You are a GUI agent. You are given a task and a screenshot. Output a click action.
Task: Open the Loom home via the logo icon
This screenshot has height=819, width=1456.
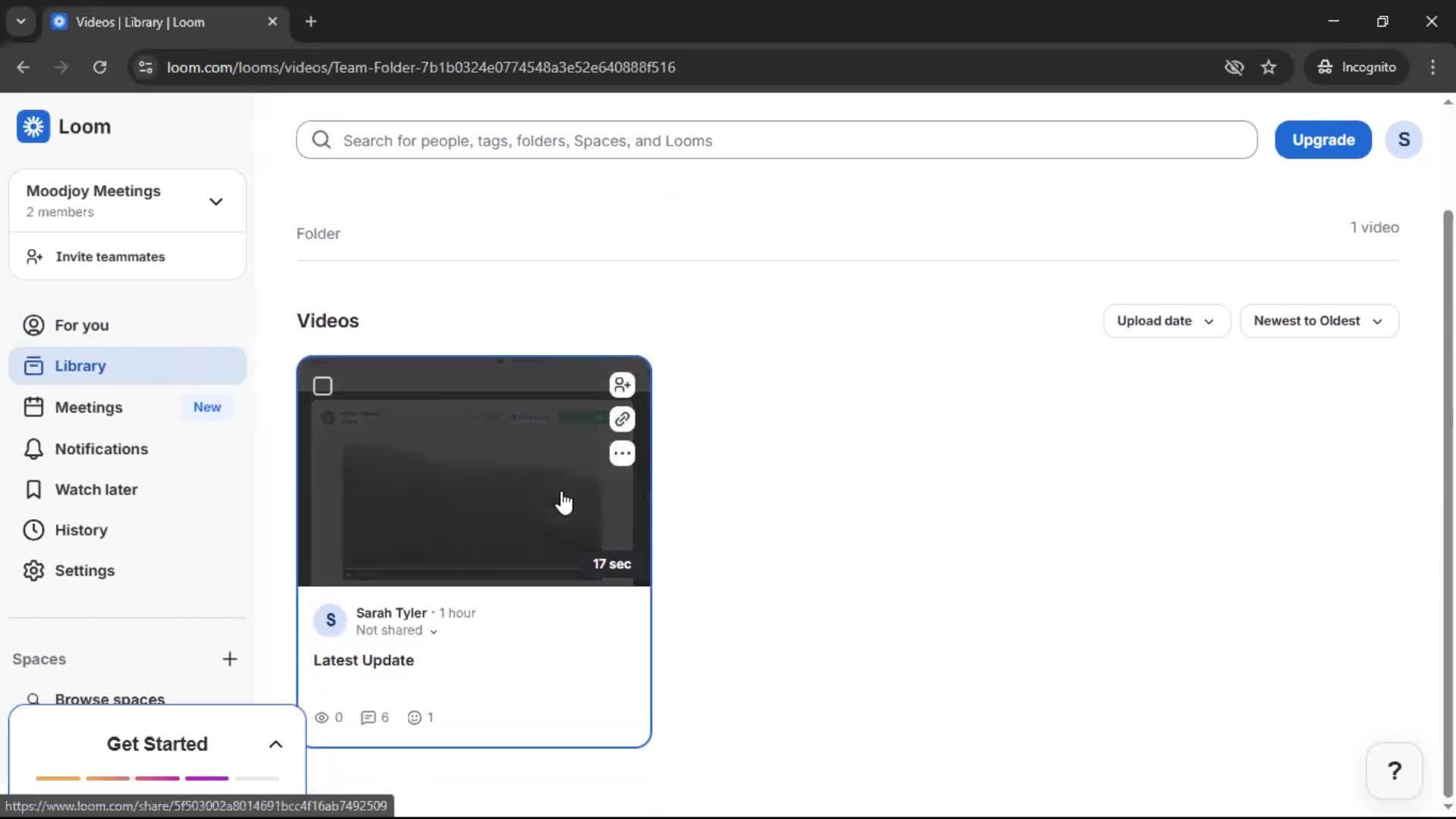pos(33,127)
